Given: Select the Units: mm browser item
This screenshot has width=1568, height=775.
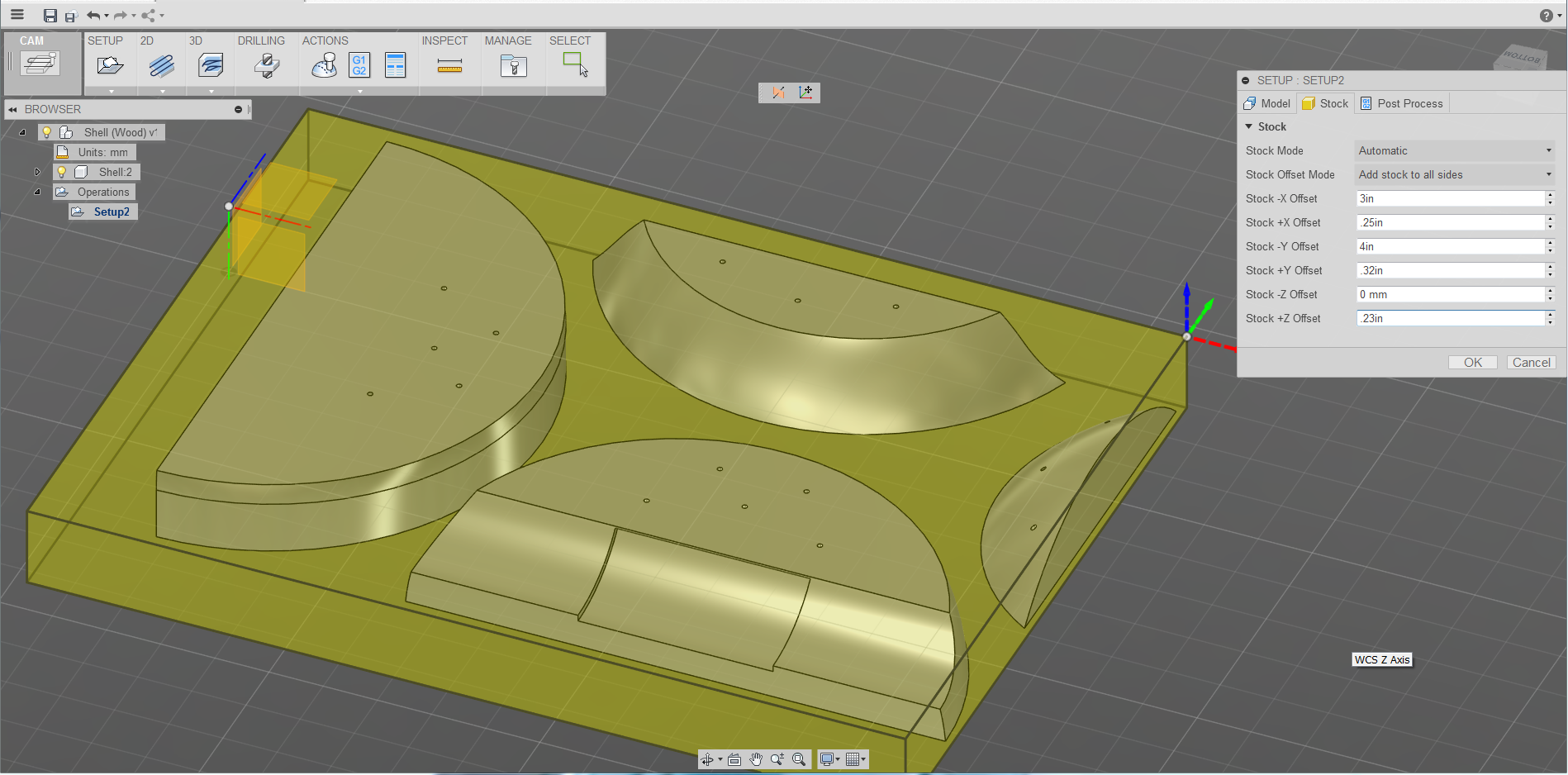Looking at the screenshot, I should (x=102, y=152).
